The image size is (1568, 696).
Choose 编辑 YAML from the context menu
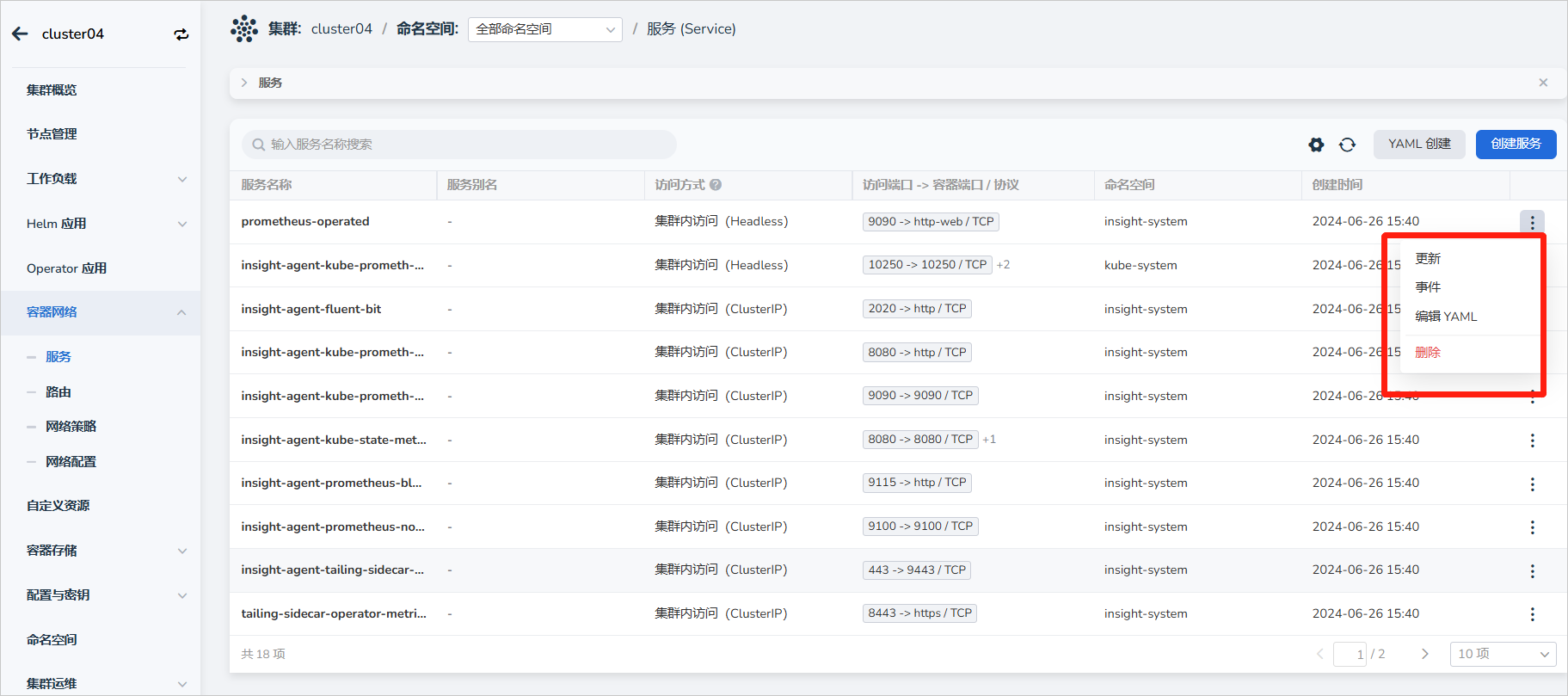1446,317
